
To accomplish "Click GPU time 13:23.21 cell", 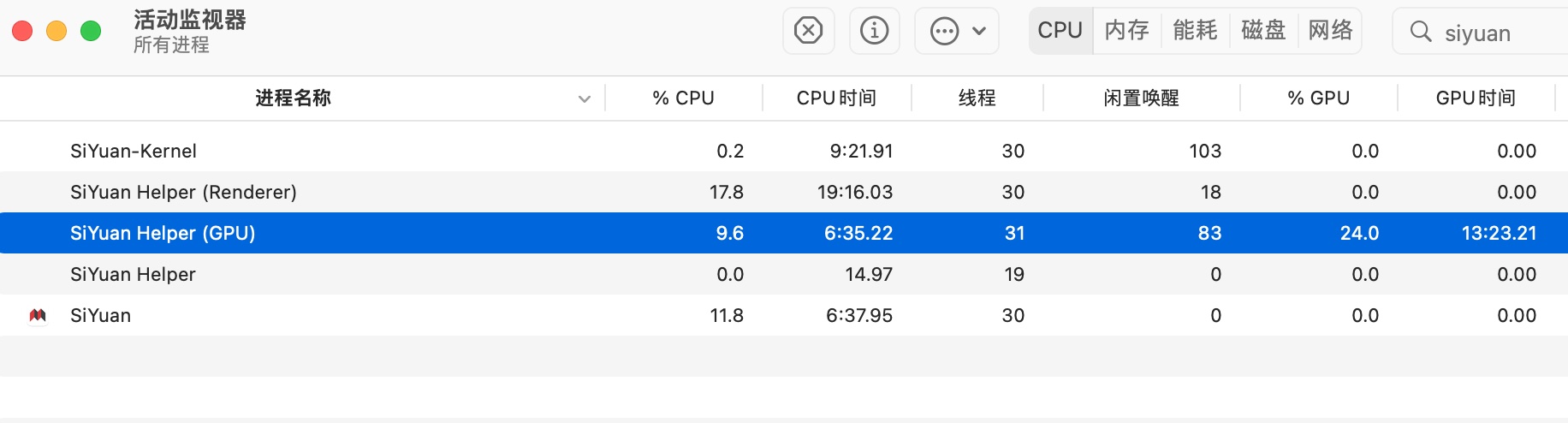I will 1499,233.
